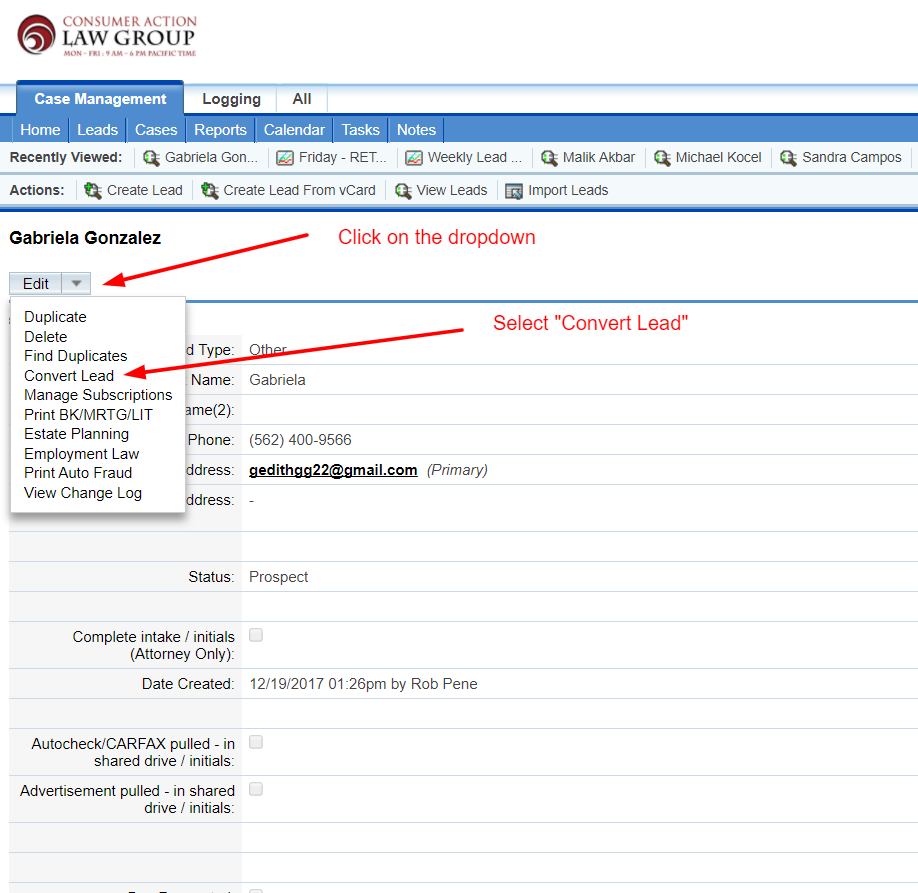Viewport: 918px width, 893px height.
Task: Click the Create Lead icon
Action: tap(93, 190)
